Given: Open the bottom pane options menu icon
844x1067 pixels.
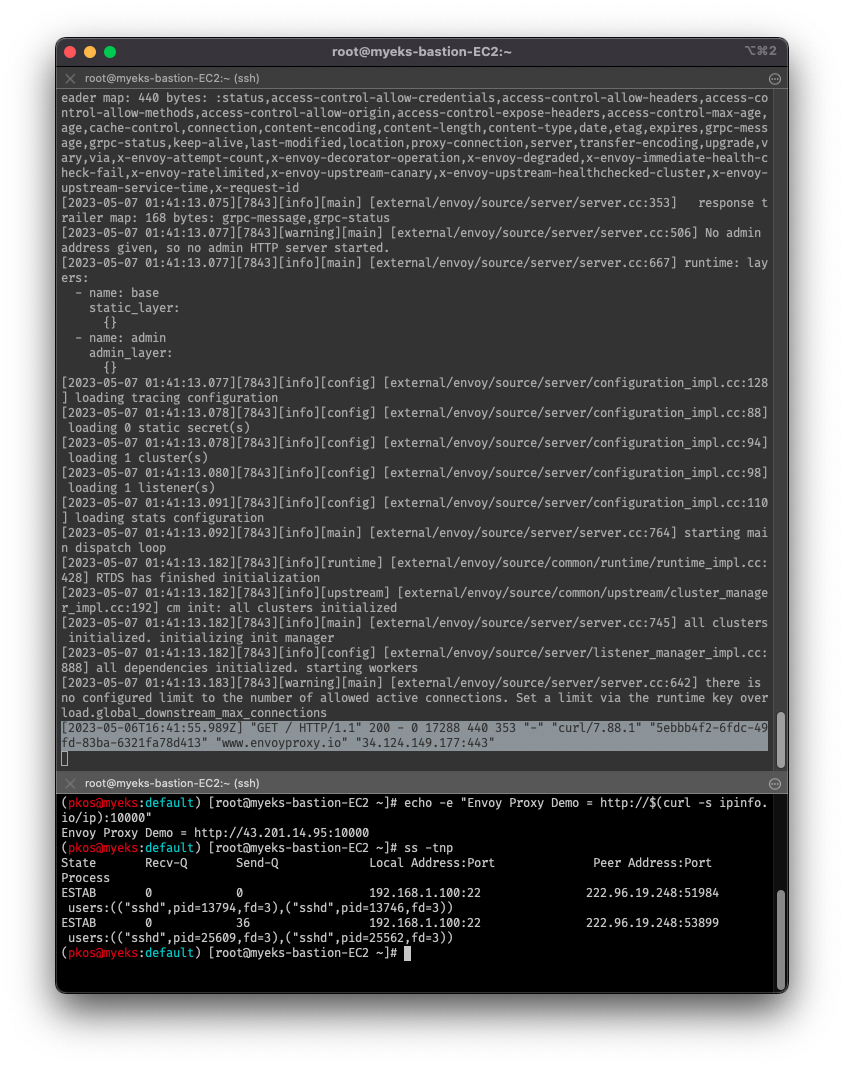Looking at the screenshot, I should click(775, 783).
